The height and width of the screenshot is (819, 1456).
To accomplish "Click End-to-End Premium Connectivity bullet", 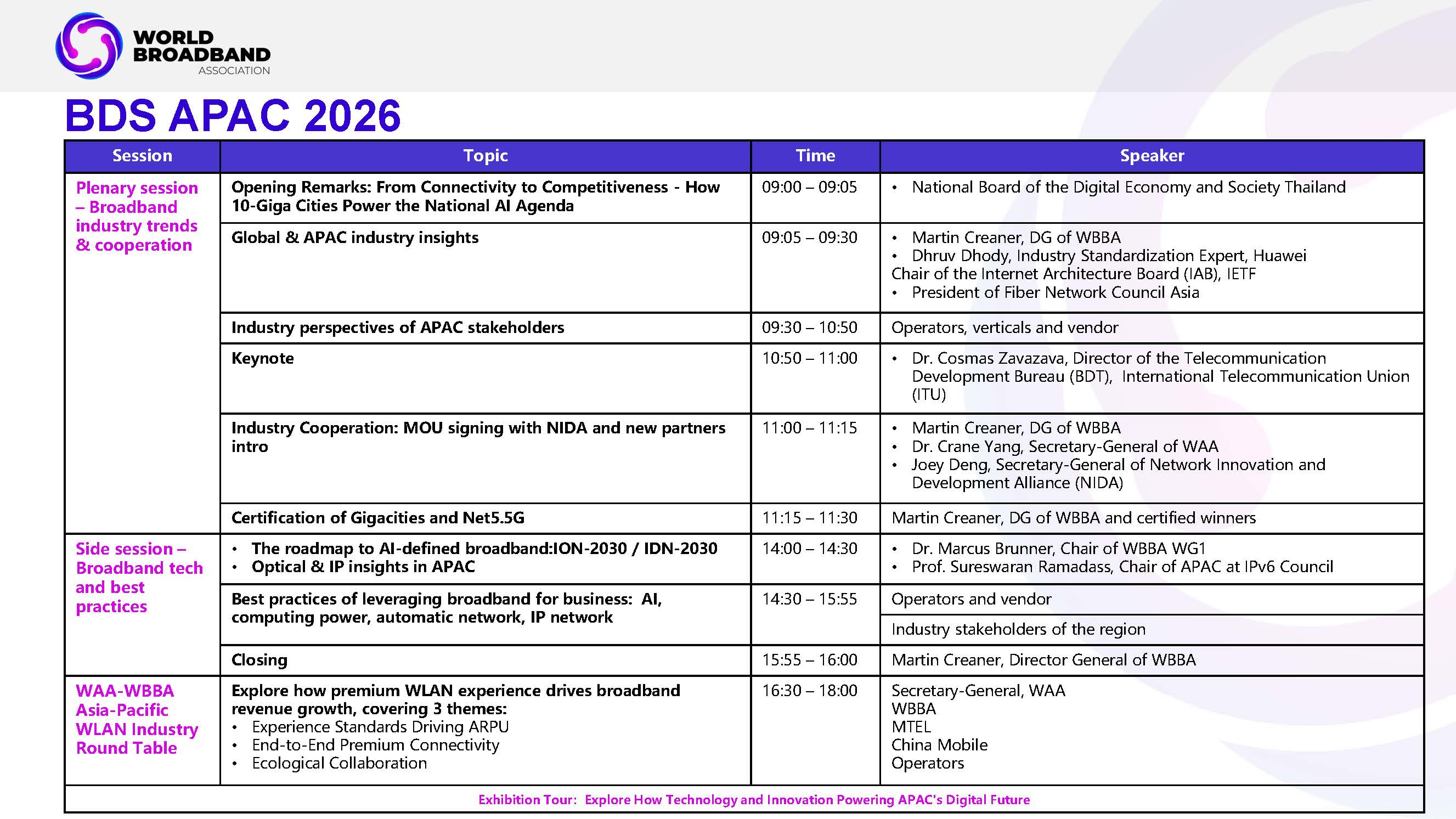I will coord(375,745).
